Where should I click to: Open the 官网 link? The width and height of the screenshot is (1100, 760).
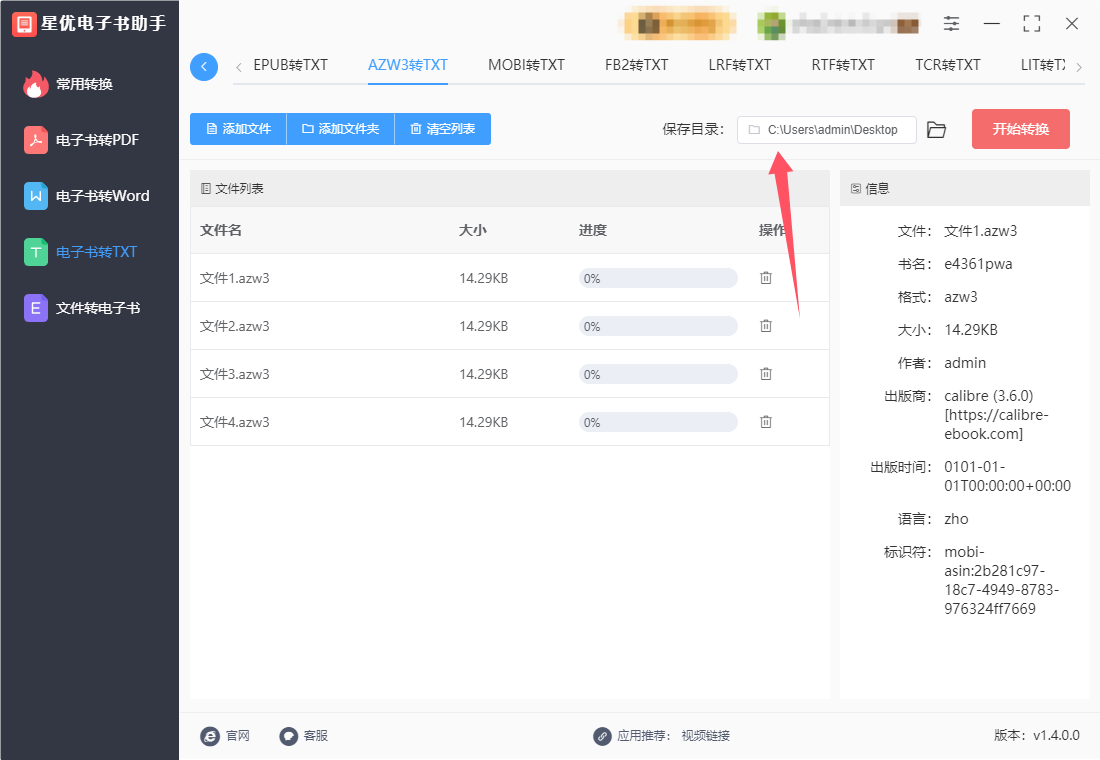coord(238,735)
